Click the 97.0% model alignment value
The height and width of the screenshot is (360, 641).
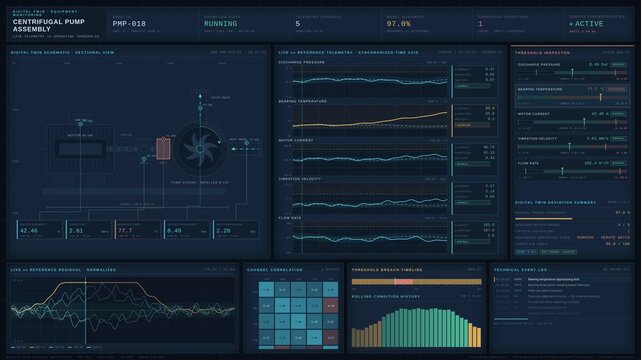click(x=399, y=24)
